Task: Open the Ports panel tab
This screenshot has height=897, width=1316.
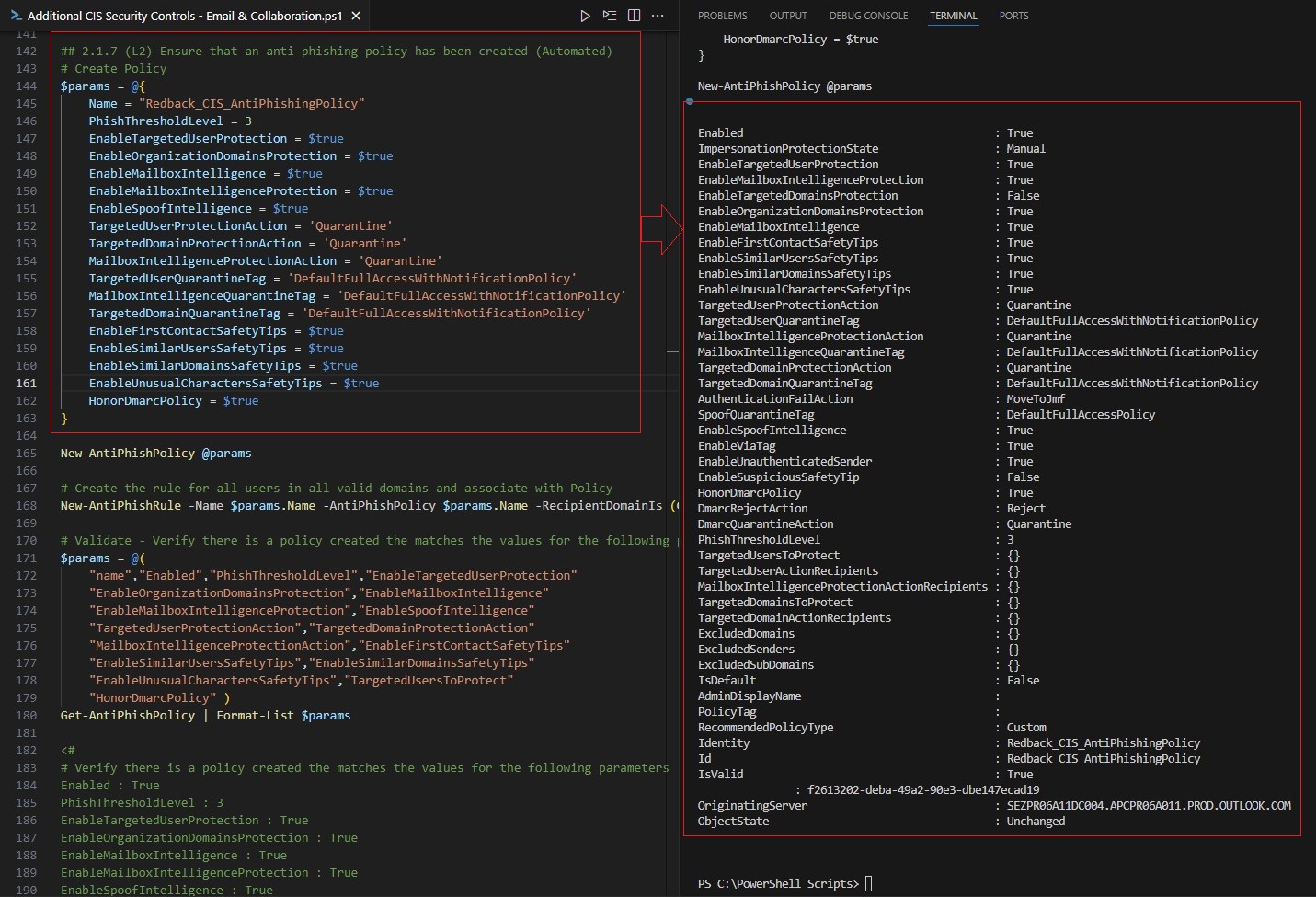Action: (x=1013, y=16)
